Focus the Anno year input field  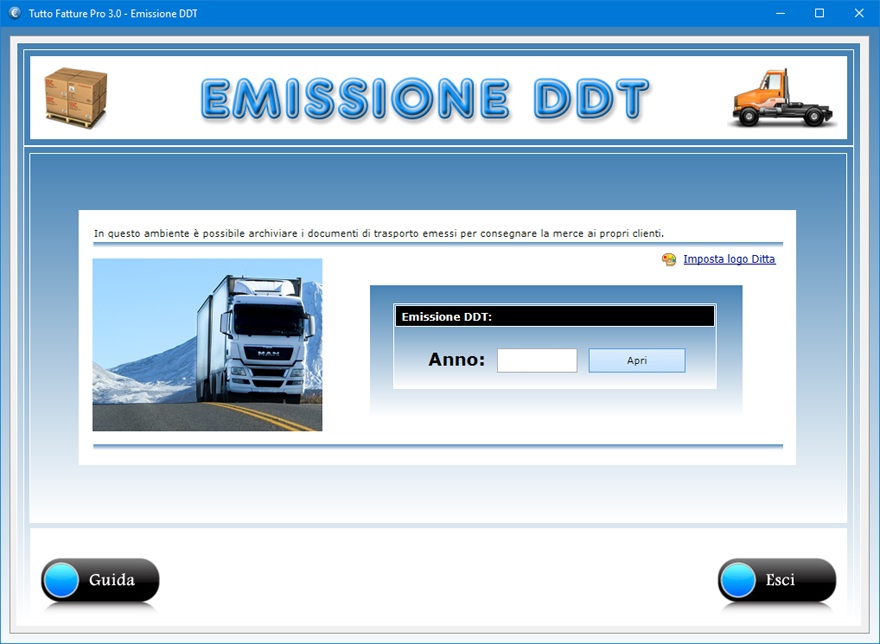(537, 360)
